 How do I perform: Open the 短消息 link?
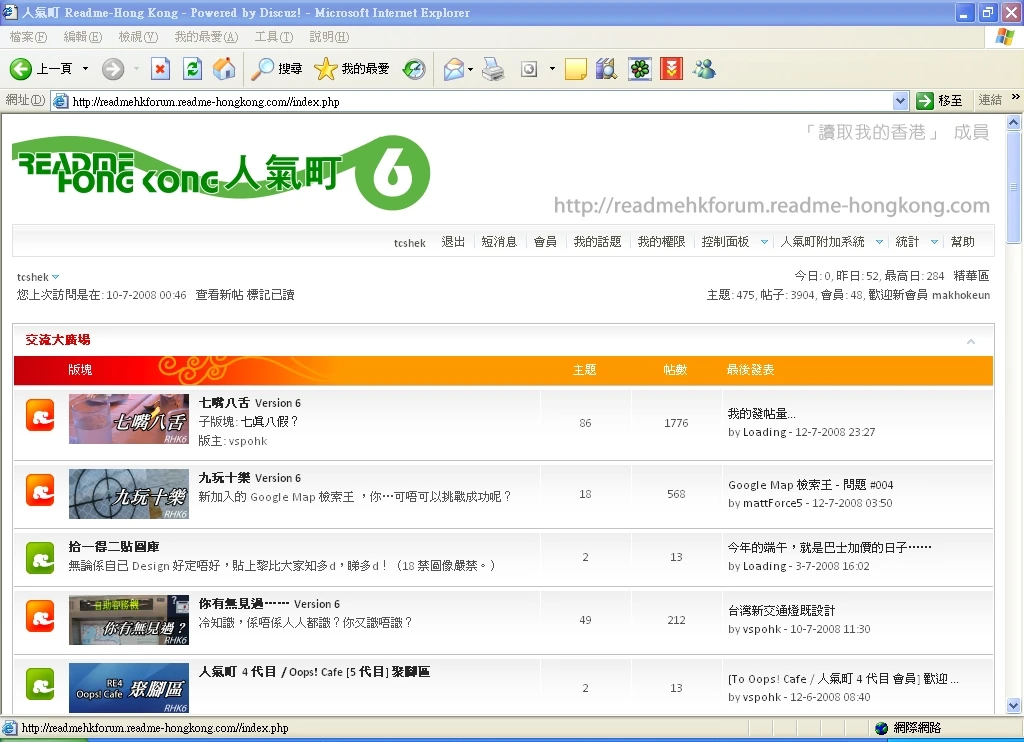point(499,242)
